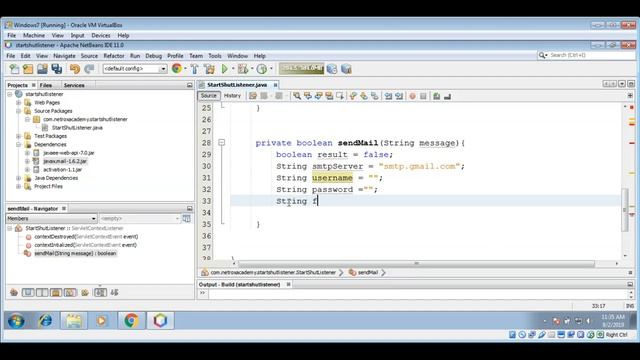The image size is (640, 360).
Task: Click the Chrome browser icon in NetBeans toolbar
Action: coord(177,69)
